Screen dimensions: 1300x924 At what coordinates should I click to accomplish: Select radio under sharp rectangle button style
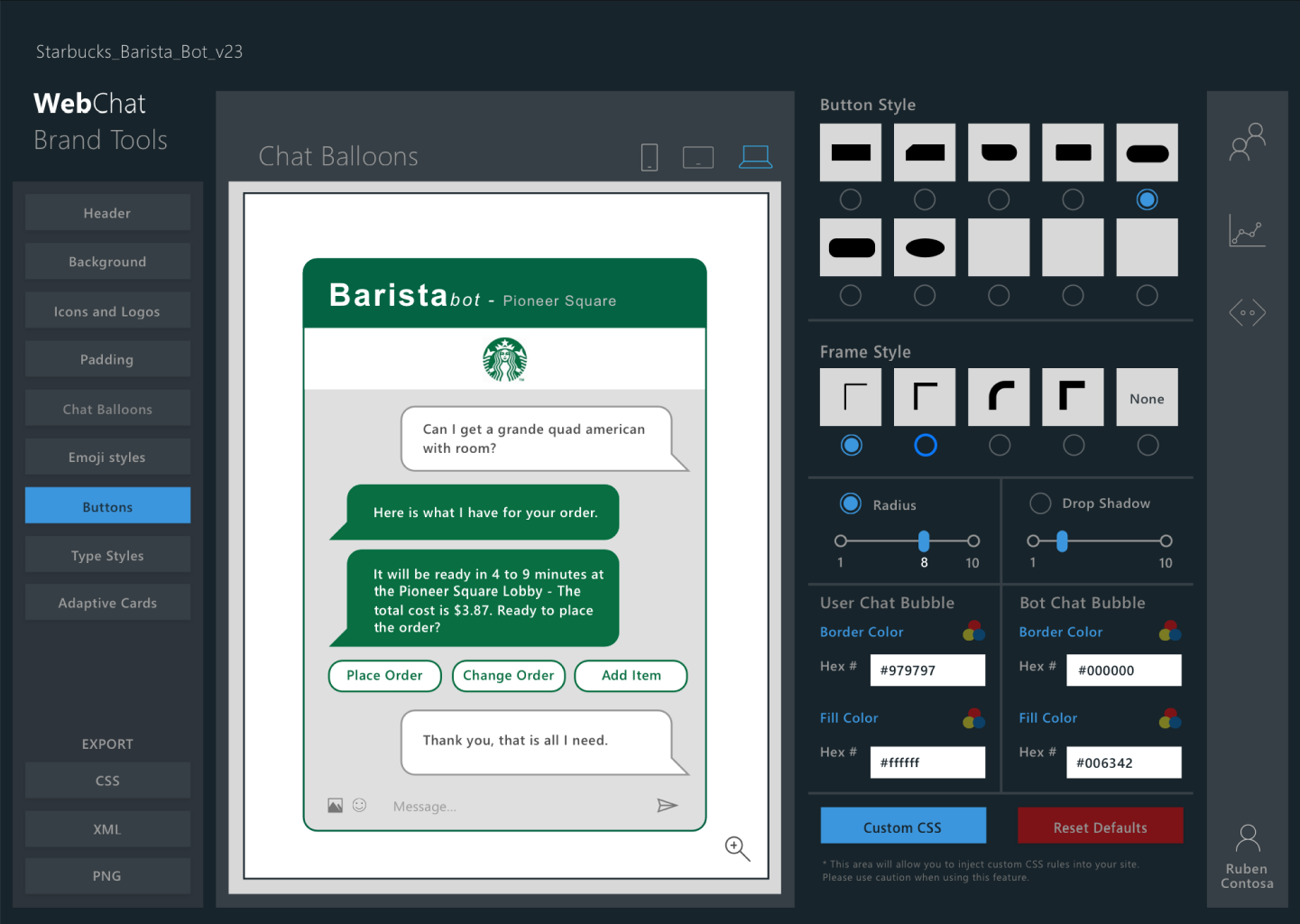(x=851, y=199)
